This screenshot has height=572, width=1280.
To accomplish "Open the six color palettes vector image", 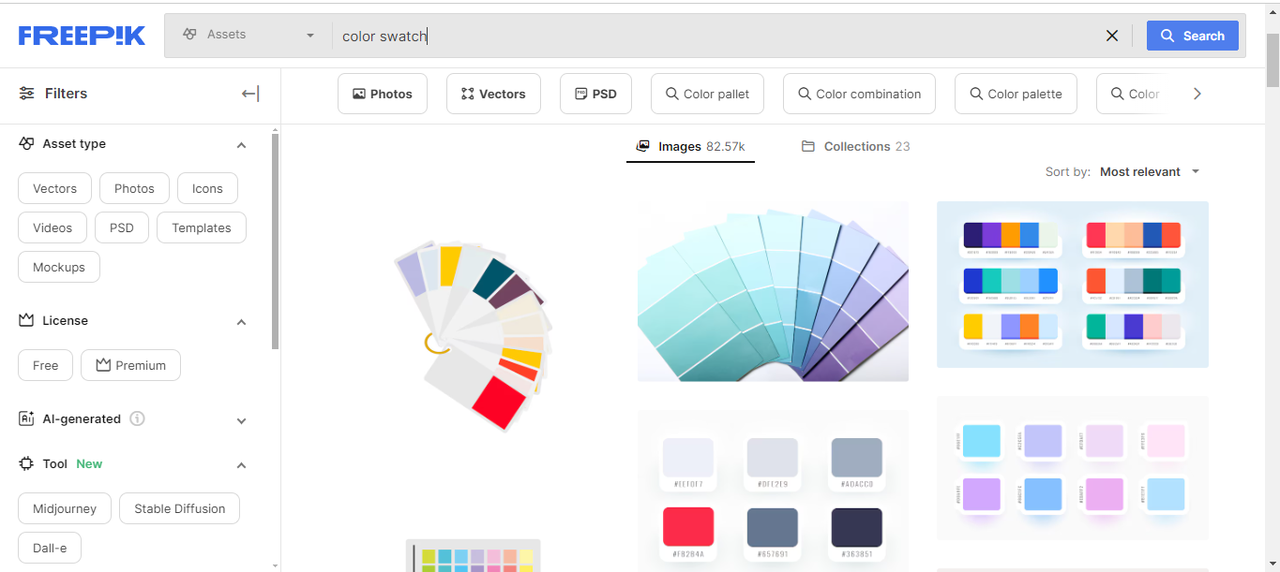I will (x=1073, y=285).
